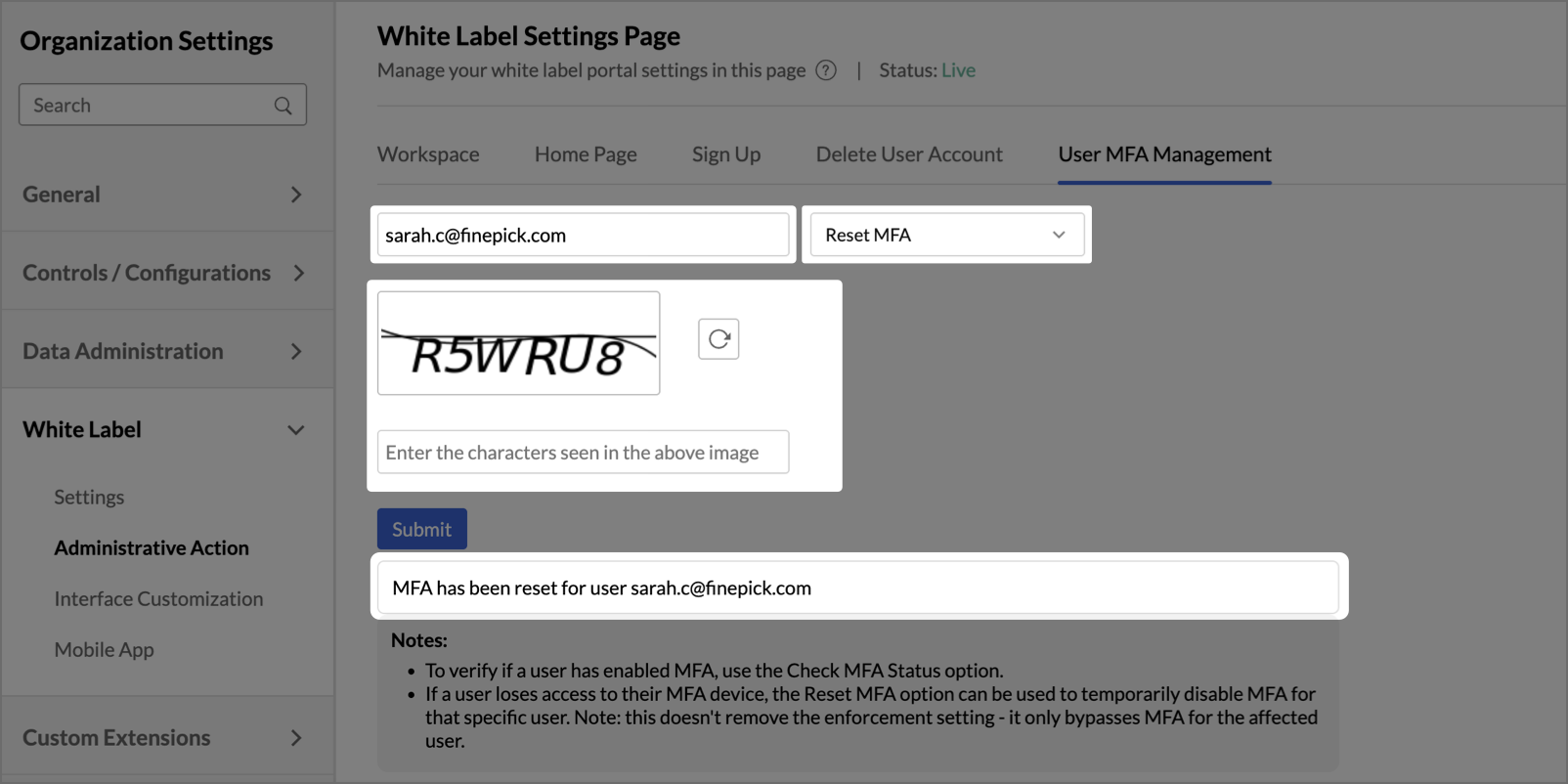
Task: Click the search magnifier icon in sidebar
Action: (283, 106)
